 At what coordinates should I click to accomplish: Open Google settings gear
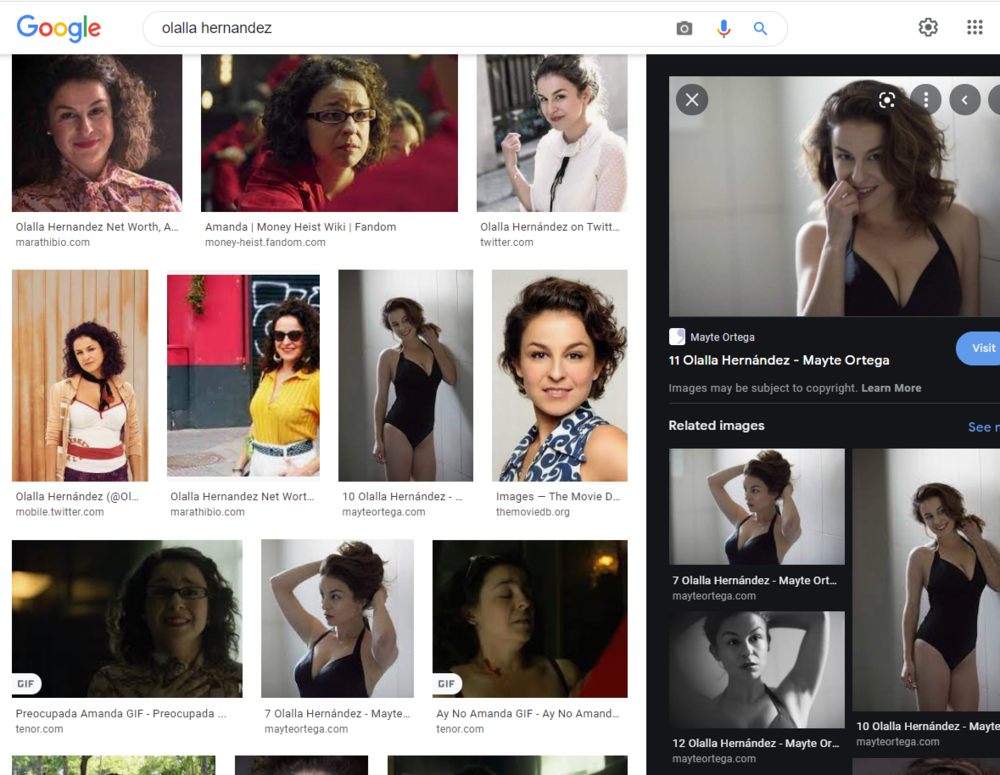[x=928, y=28]
